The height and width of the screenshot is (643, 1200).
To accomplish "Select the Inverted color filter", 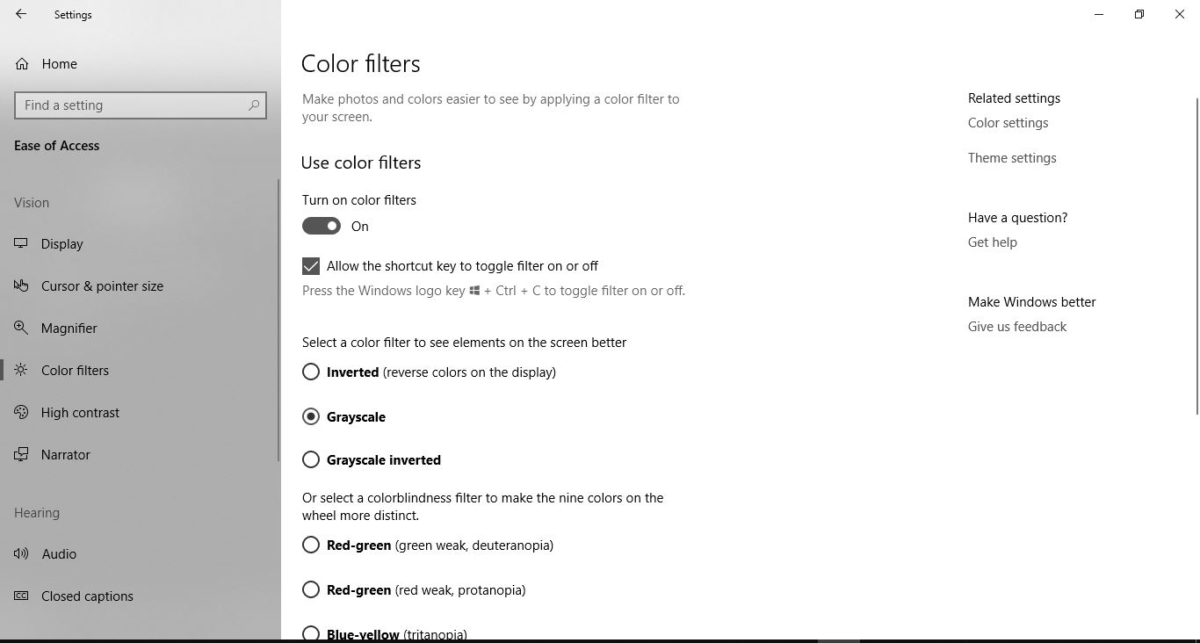I will [311, 371].
